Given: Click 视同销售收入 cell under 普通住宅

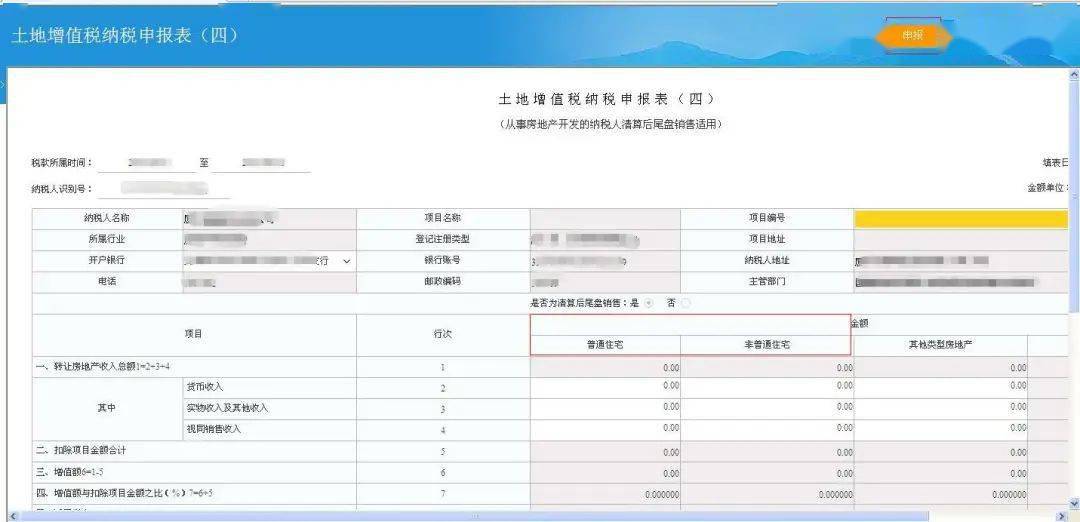Looking at the screenshot, I should point(605,430).
